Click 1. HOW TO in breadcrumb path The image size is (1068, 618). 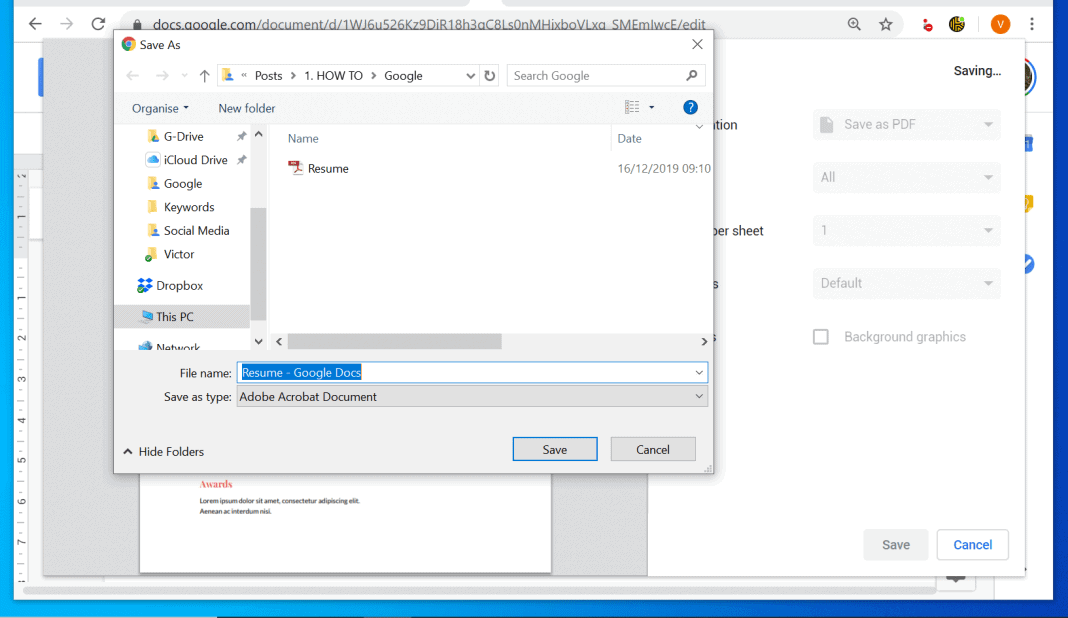click(333, 76)
